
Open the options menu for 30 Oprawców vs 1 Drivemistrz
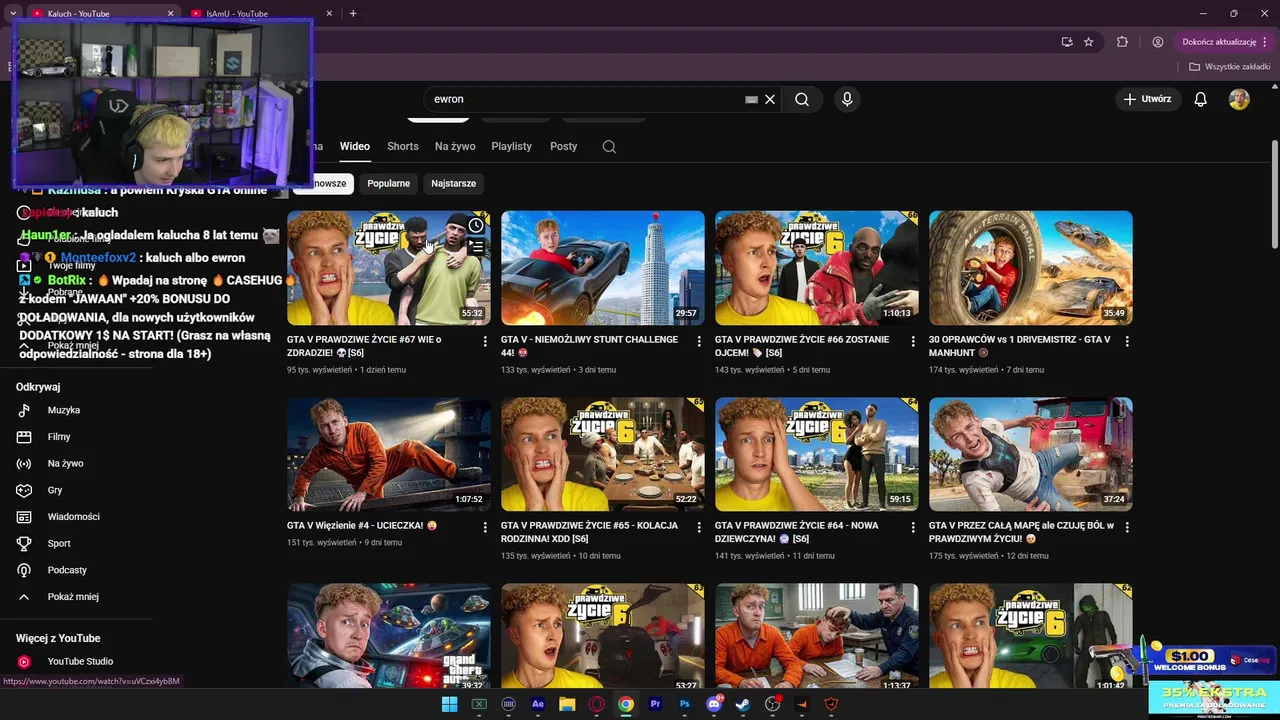1127,341
